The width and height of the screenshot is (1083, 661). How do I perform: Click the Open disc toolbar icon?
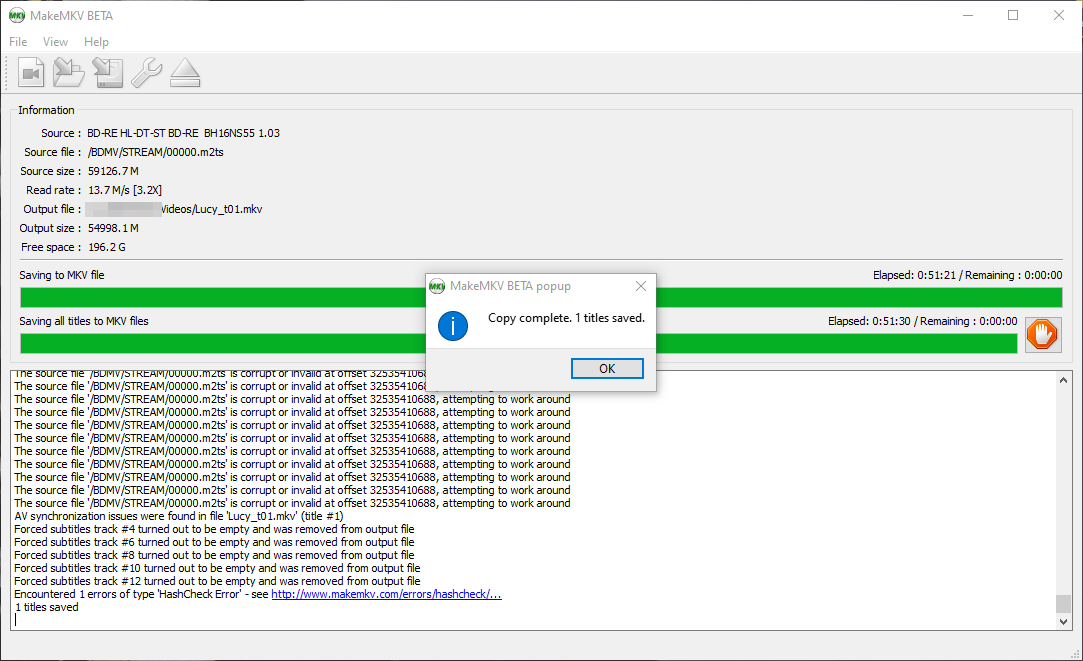69,73
